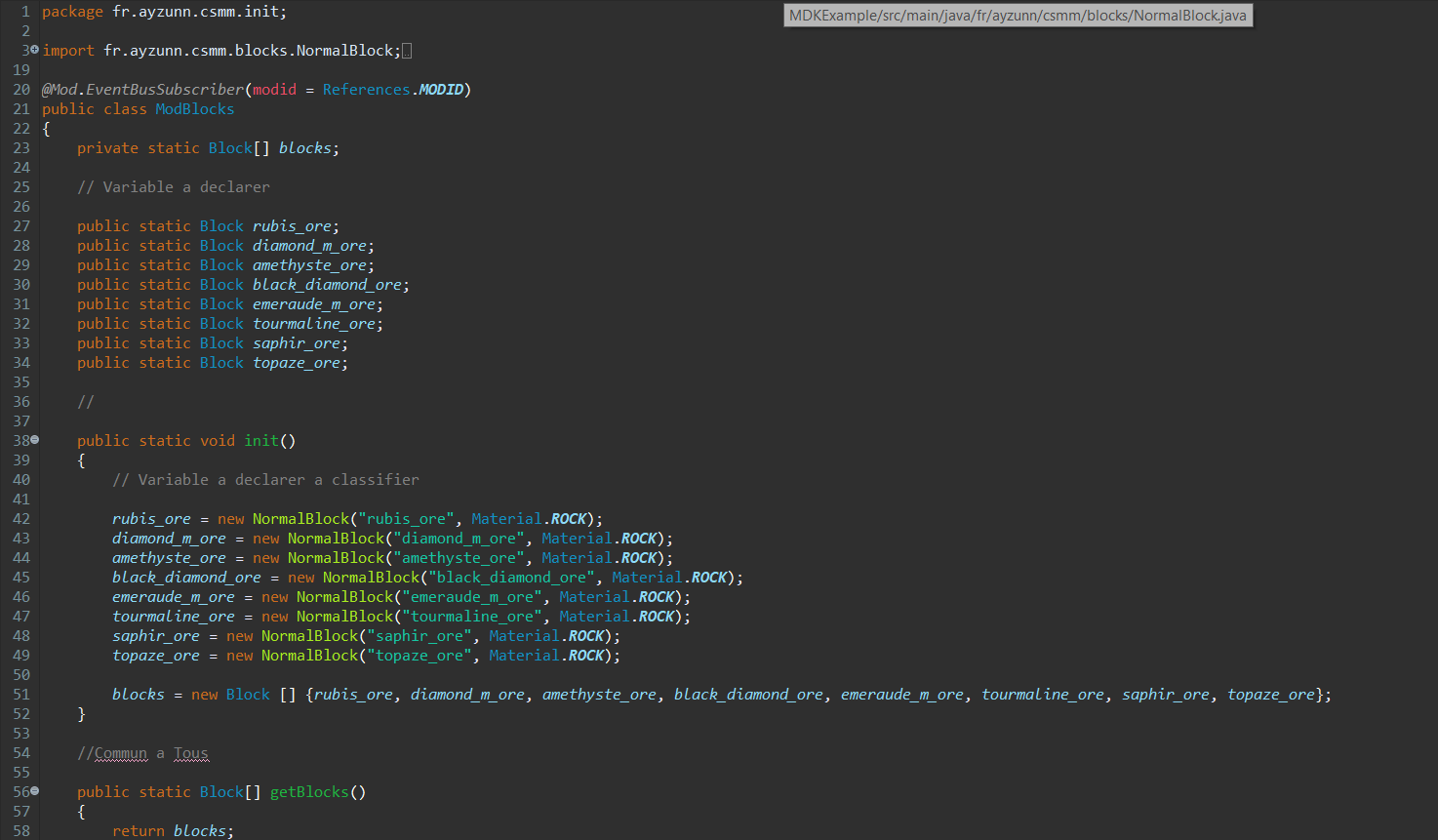Collapse the getBlocks() method fold marker
The width and height of the screenshot is (1438, 840).
(x=35, y=791)
